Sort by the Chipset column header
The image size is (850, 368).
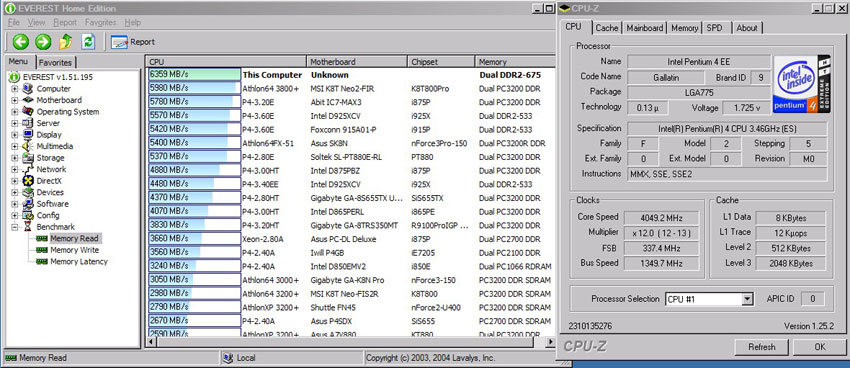[x=441, y=61]
